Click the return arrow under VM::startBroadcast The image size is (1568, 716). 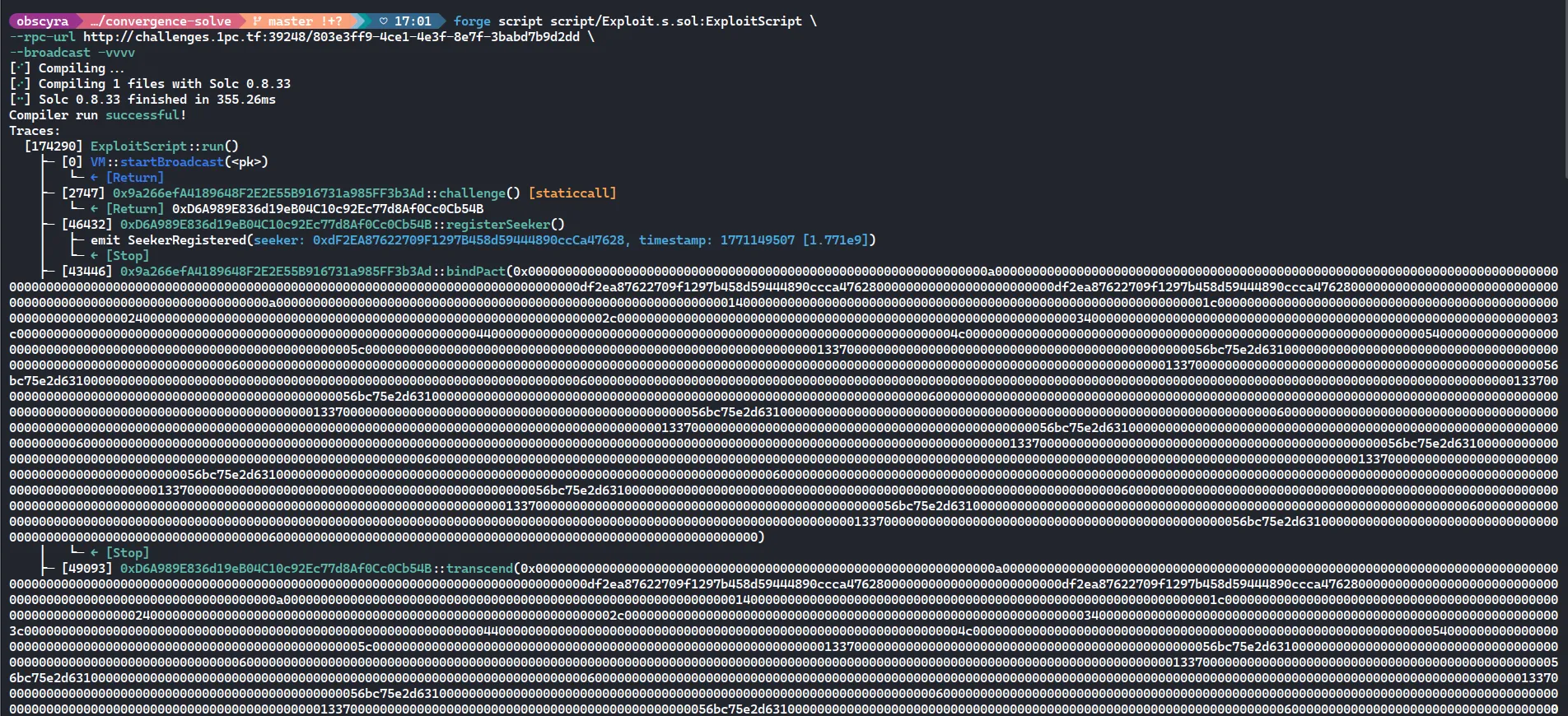[x=95, y=178]
